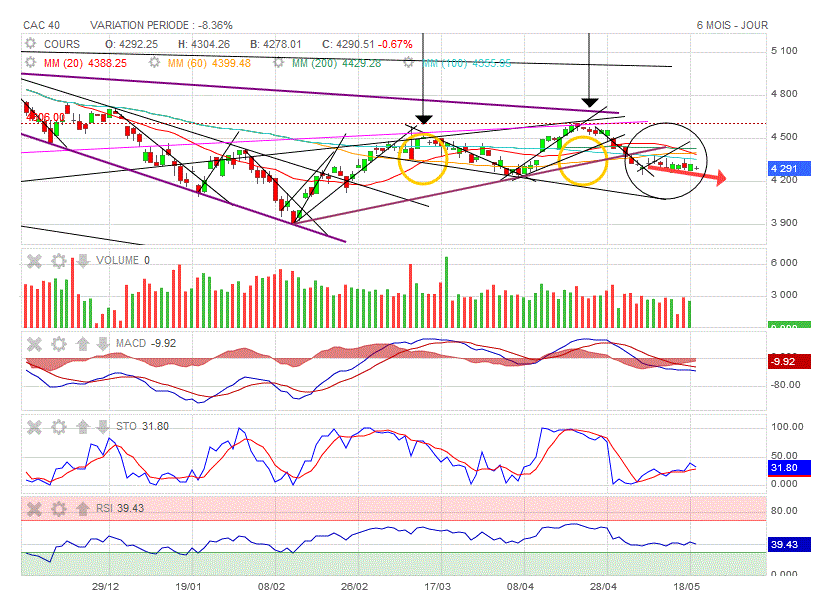Click the blue 4 291 price tag
This screenshot has height=599, width=830.
coord(789,169)
